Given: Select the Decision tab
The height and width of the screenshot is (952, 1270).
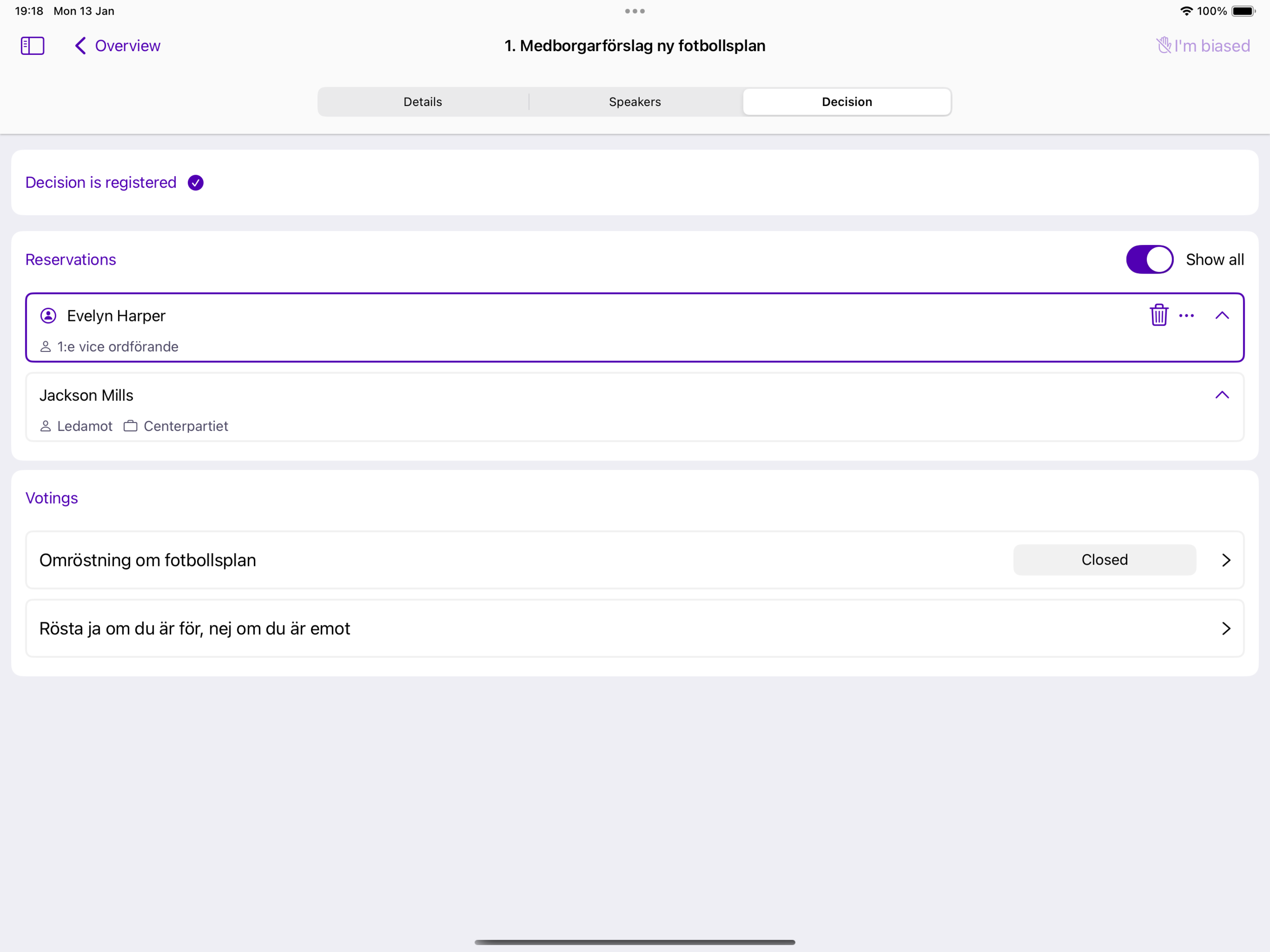Looking at the screenshot, I should (847, 101).
